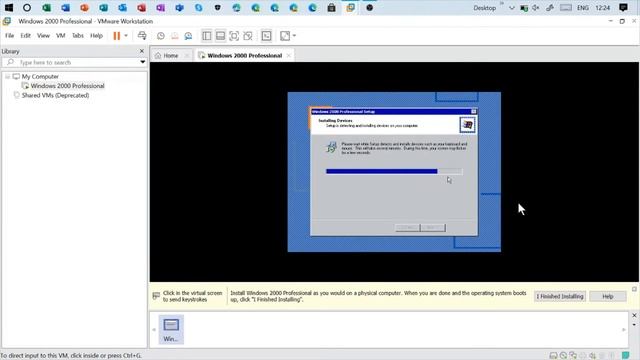Open the library search filter dropdown arrow
Viewport: 640px width, 360px height.
(142, 62)
